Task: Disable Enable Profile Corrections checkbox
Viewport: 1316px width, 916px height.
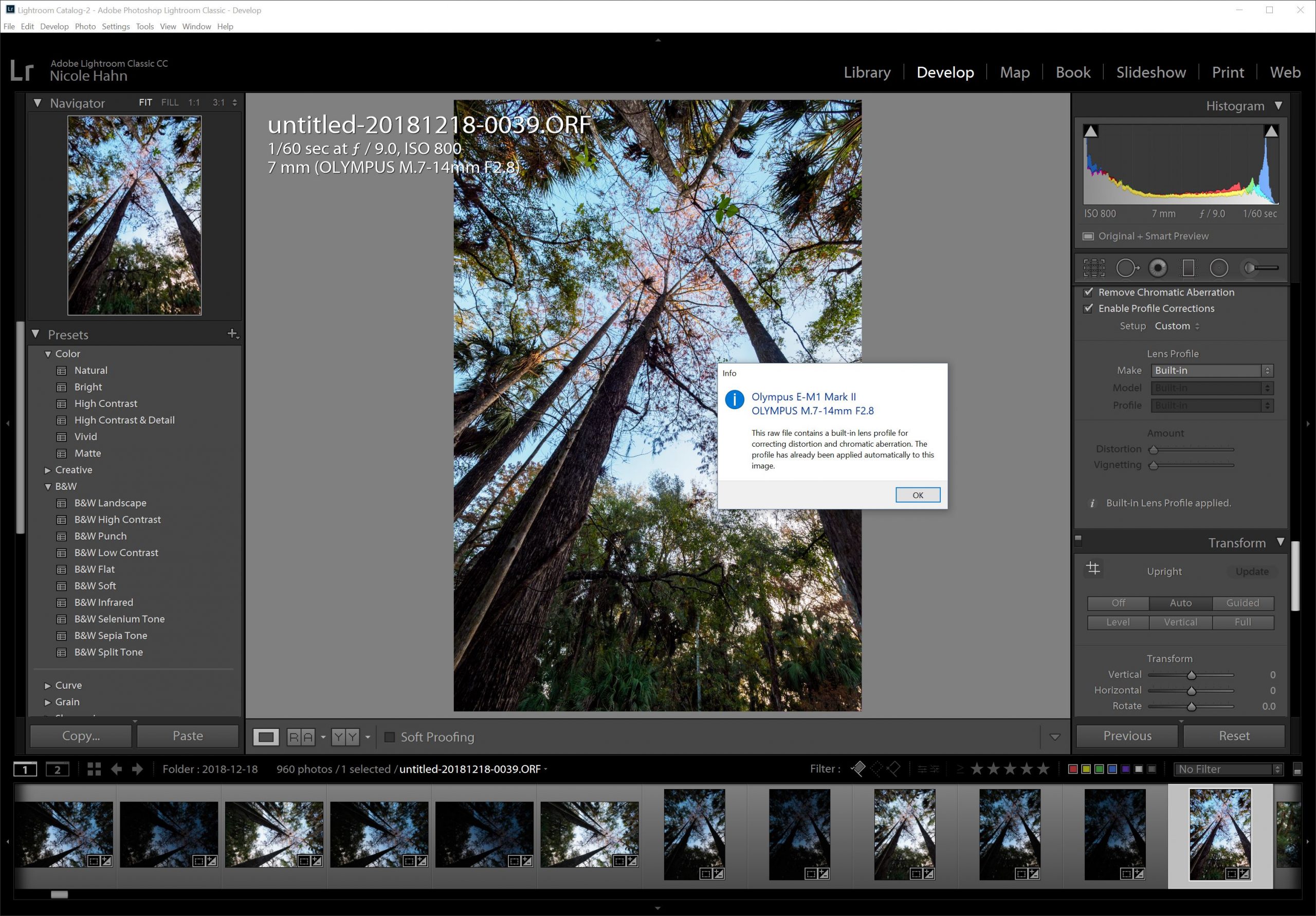Action: click(1088, 308)
